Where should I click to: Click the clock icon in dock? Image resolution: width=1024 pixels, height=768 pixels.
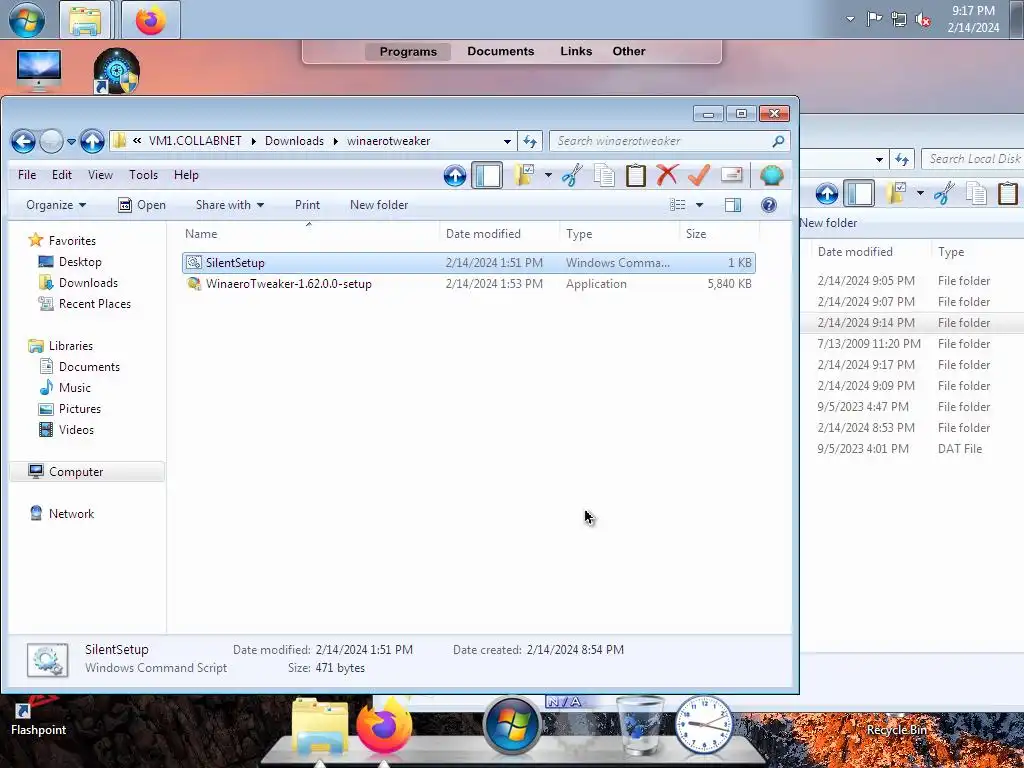[x=703, y=725]
